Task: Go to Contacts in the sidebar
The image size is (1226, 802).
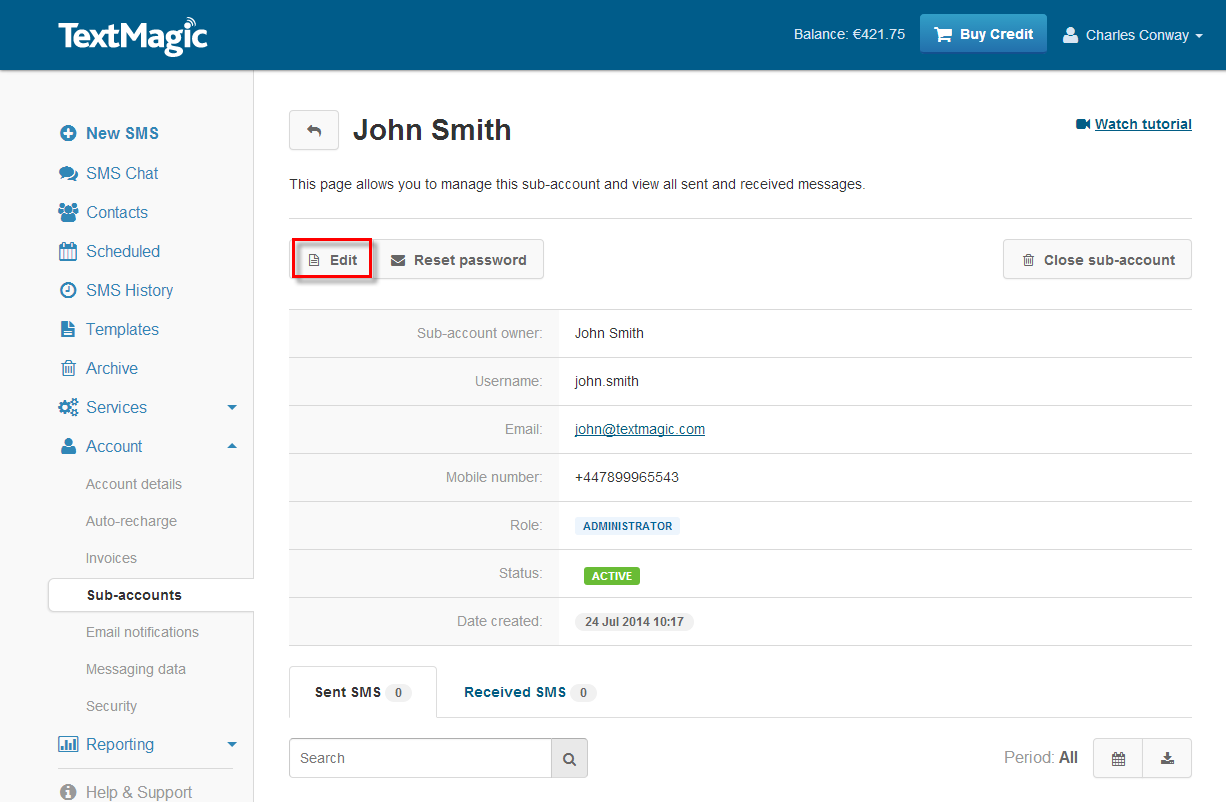Action: 116,212
